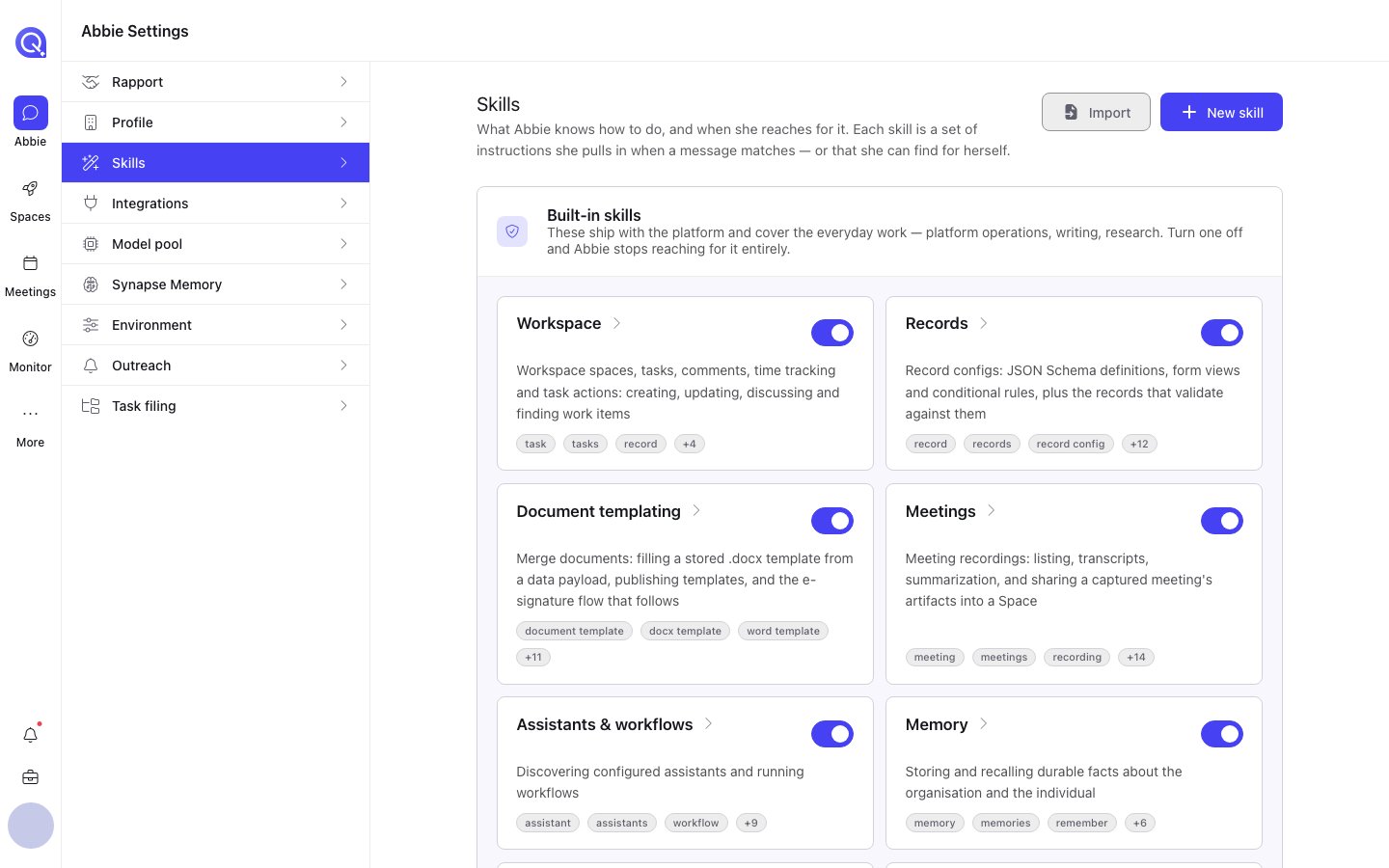
Task: Select Task filing settings section
Action: pyautogui.click(x=215, y=406)
